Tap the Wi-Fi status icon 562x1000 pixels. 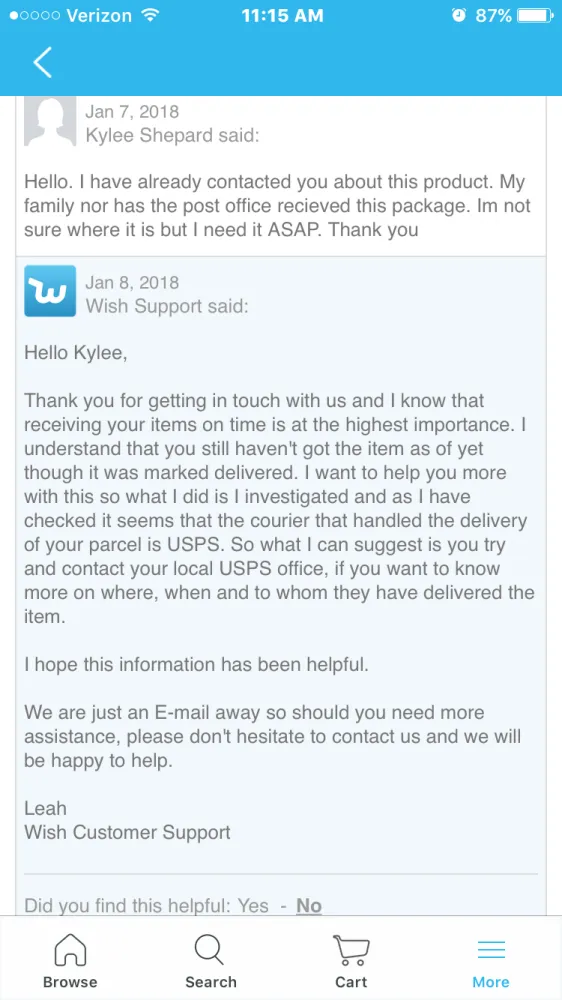(150, 15)
